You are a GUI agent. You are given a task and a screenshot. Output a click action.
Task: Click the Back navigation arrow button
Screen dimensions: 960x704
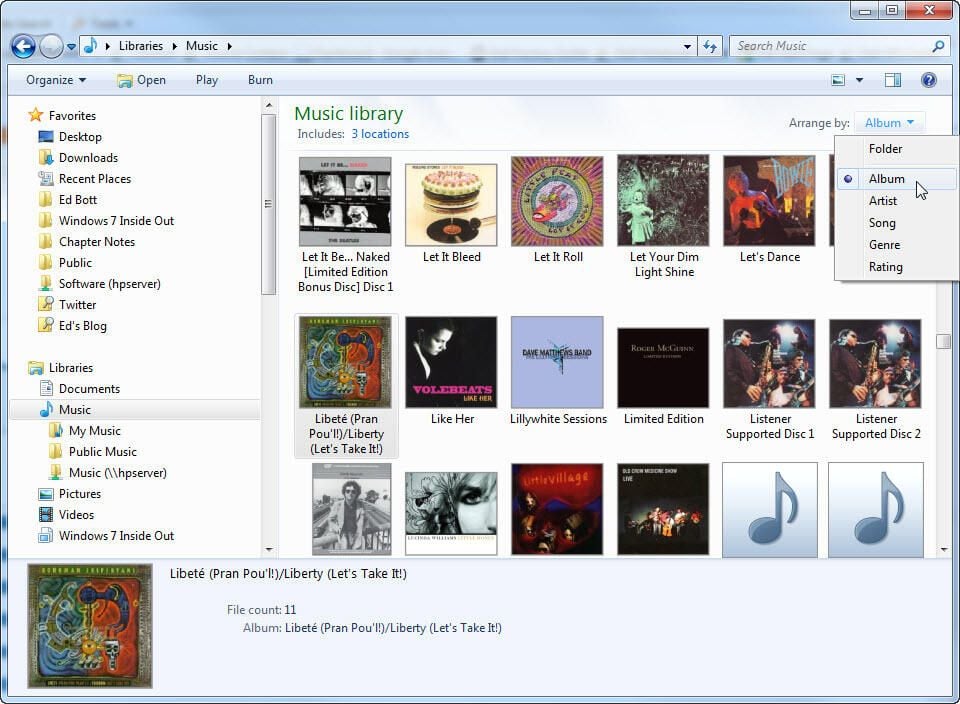click(23, 47)
